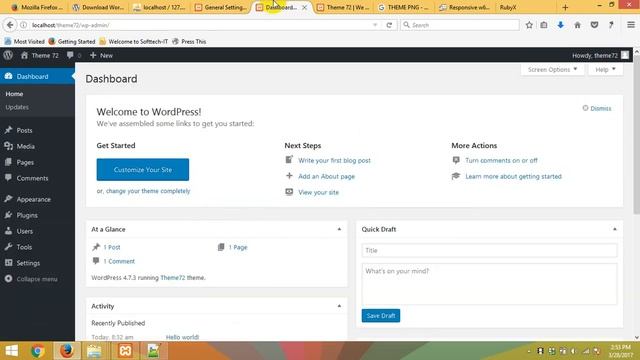Open the Howdy, theme72 account menu
The width and height of the screenshot is (640, 360).
coord(600,55)
